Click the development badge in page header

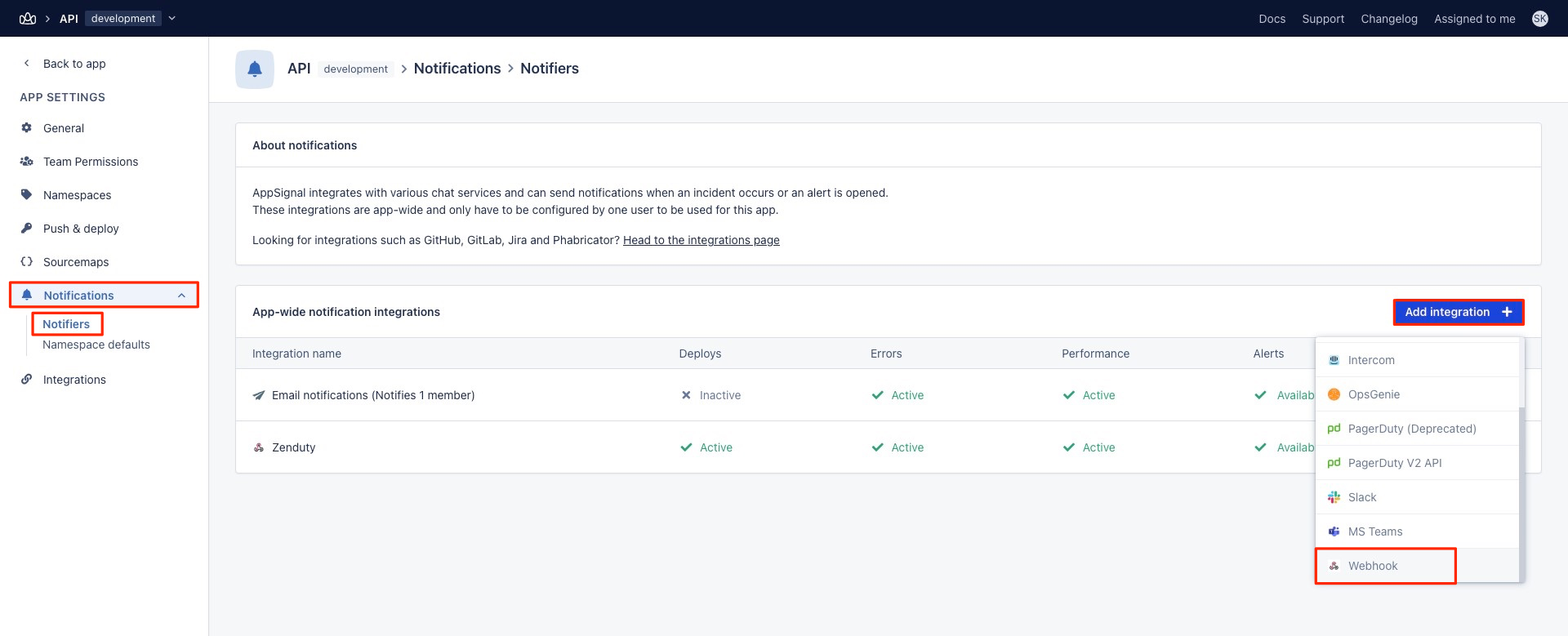click(356, 69)
